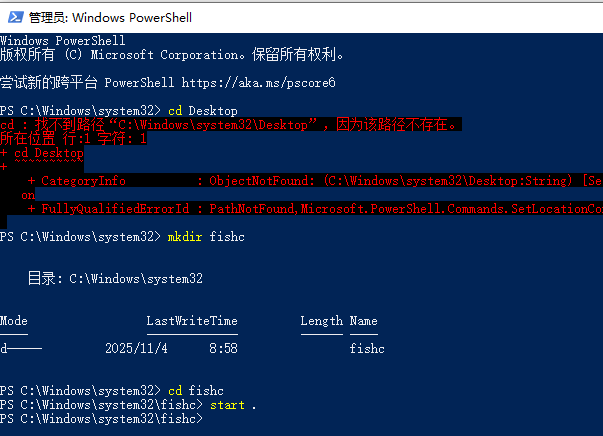Click the PowerShell icon in title bar
The height and width of the screenshot is (436, 603).
point(14,17)
